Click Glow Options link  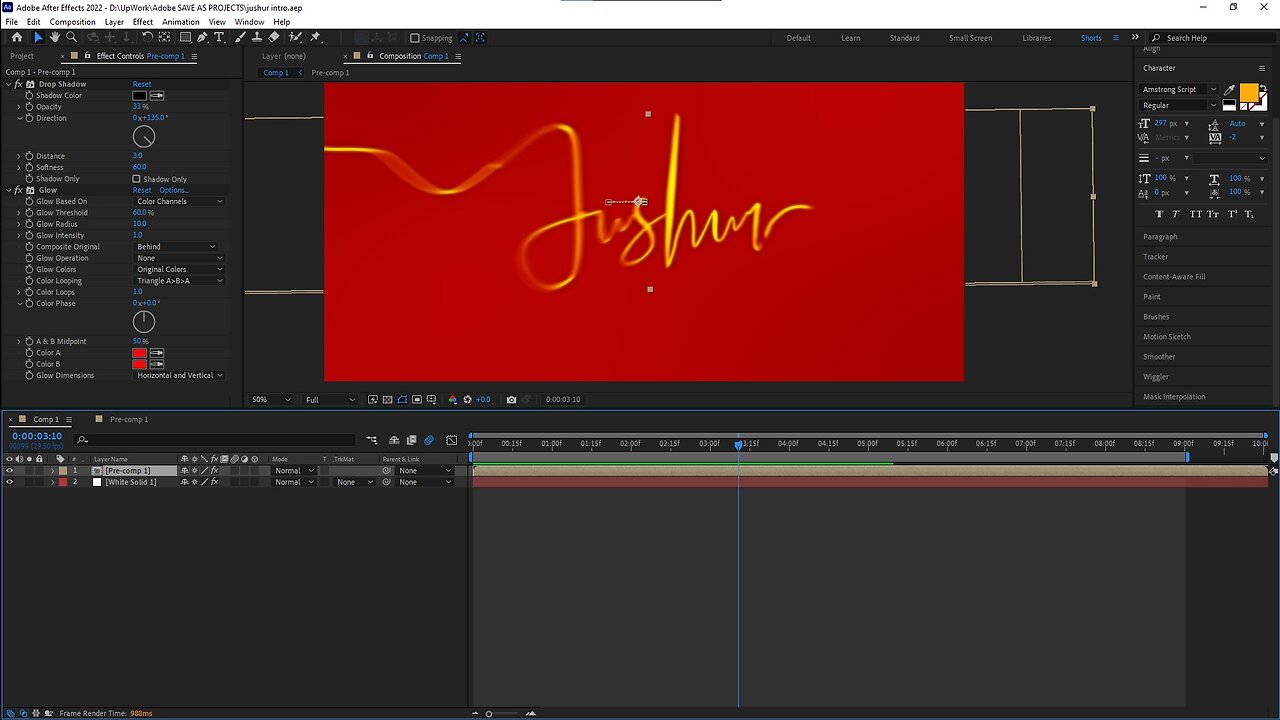tap(174, 190)
